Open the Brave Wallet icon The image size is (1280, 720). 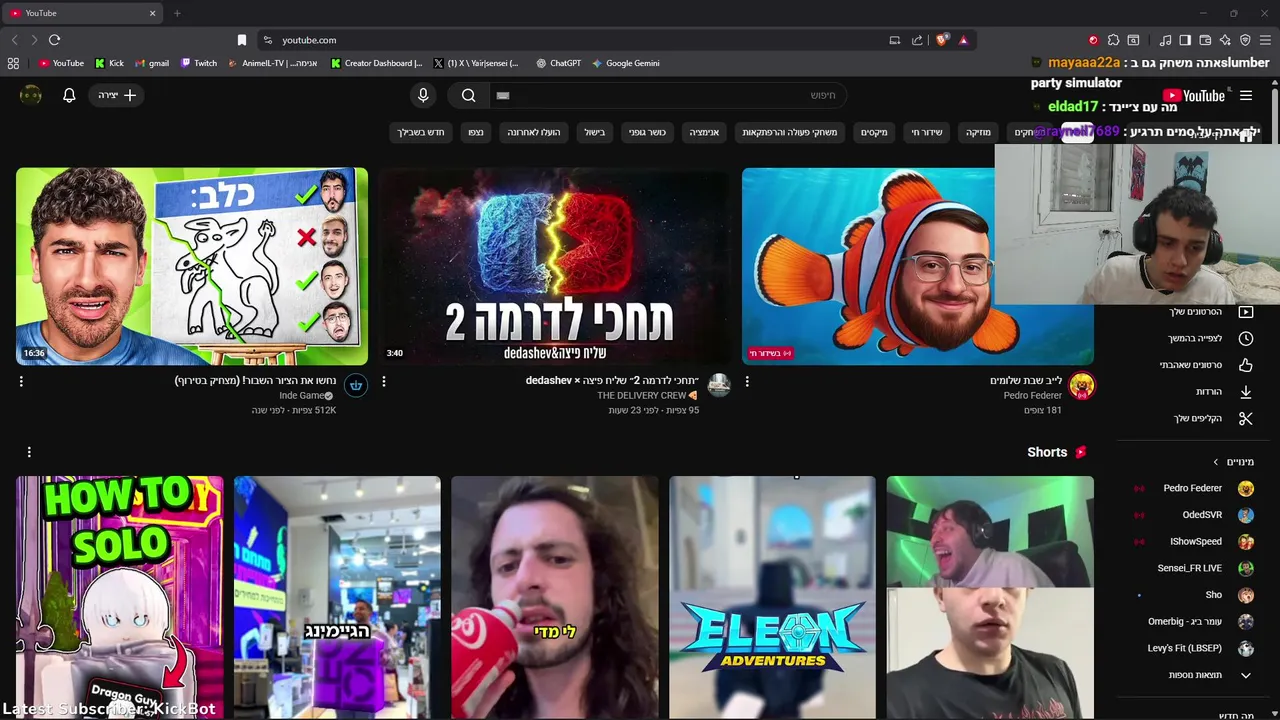(1205, 40)
